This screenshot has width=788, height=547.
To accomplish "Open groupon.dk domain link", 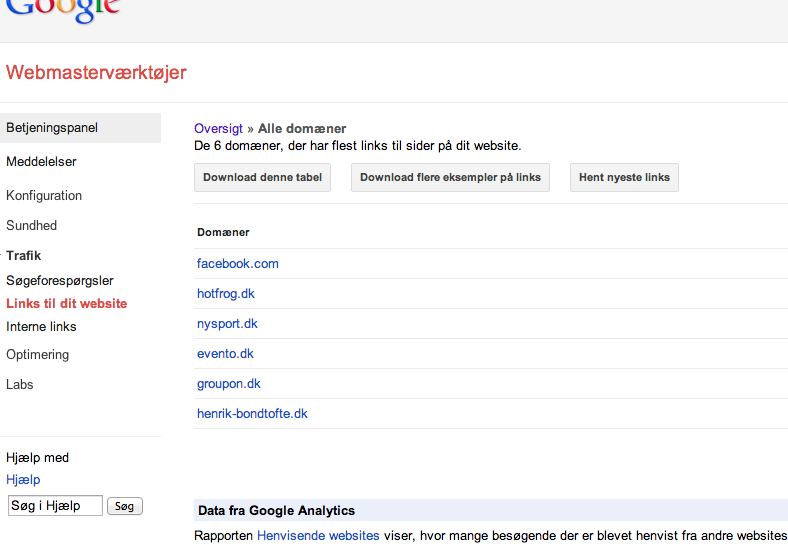I will 229,384.
